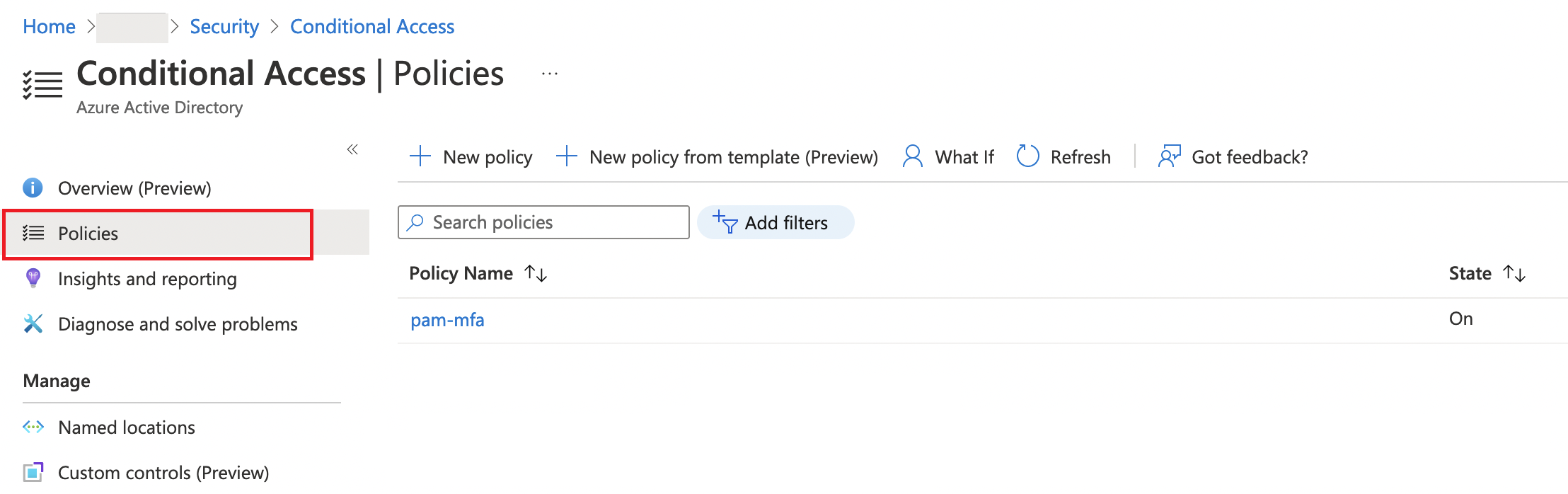Click the Policies list icon in sidebar

[x=33, y=234]
